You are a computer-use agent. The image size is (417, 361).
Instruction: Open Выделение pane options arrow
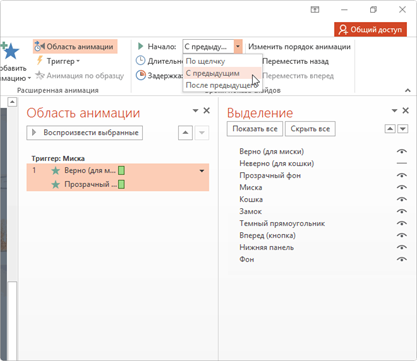tap(394, 111)
